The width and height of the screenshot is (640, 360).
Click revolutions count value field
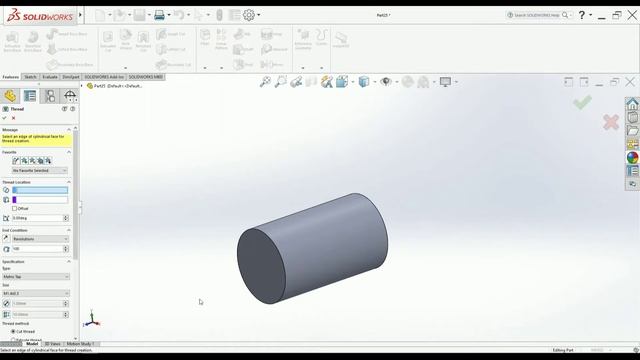(x=37, y=249)
